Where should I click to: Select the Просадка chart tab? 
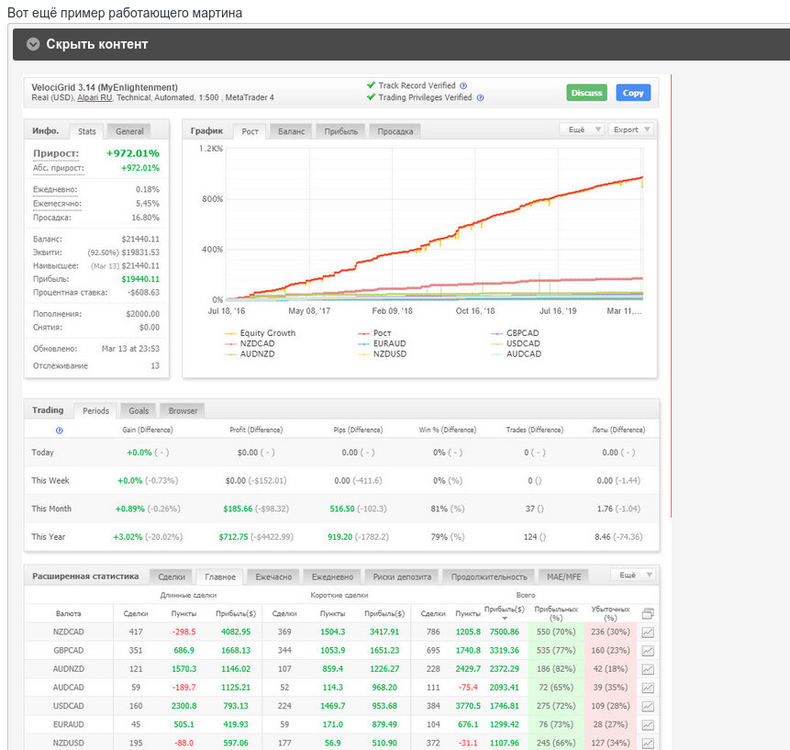[396, 131]
